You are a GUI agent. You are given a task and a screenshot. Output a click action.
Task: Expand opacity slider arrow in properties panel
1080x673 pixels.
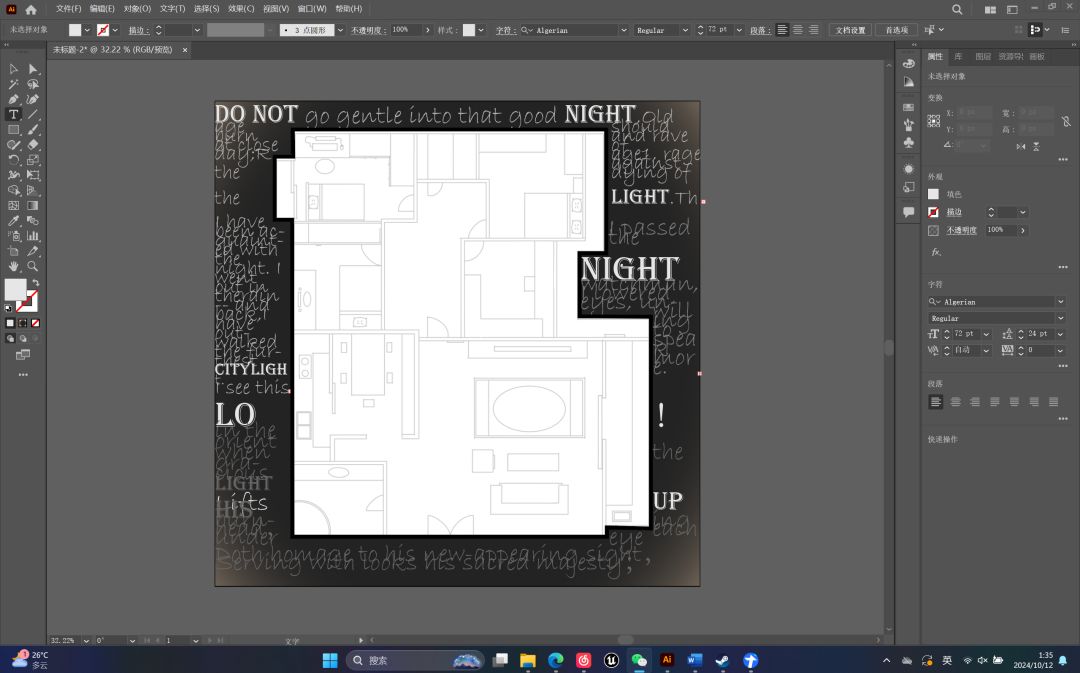[x=1023, y=230]
